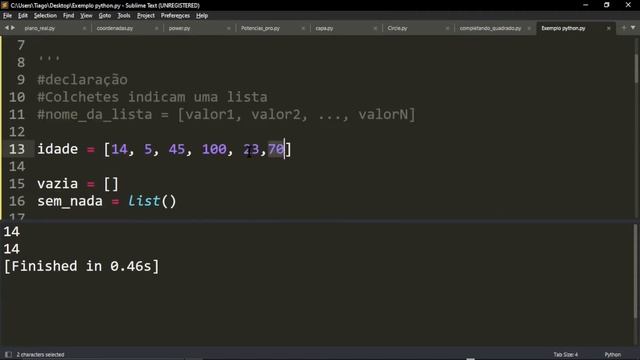This screenshot has height=360, width=640.
Task: Open the tab list dropdown arrow
Action: coord(633,28)
